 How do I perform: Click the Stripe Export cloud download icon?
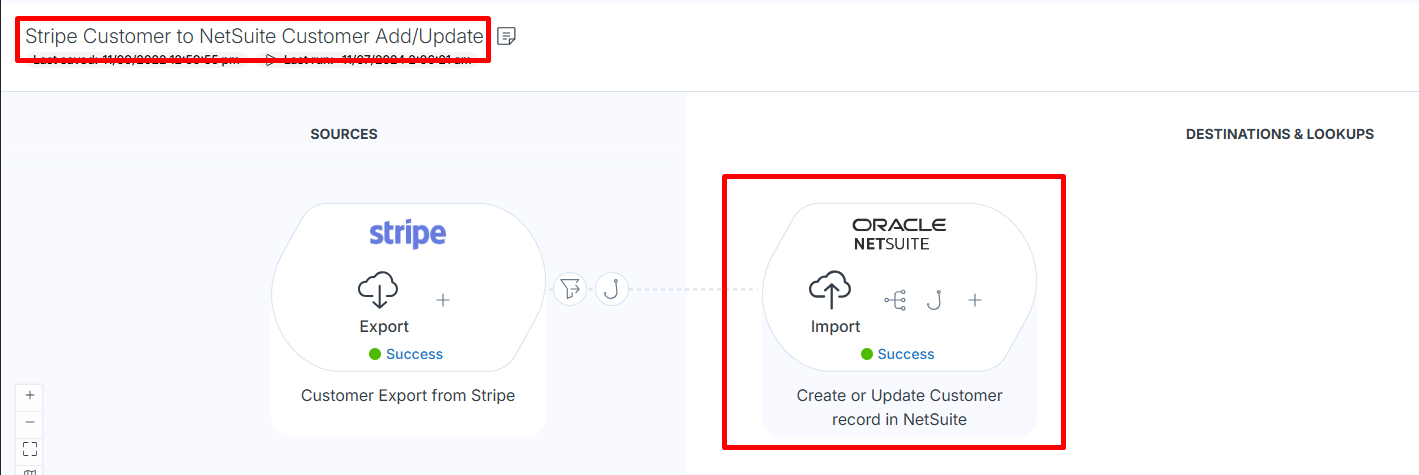pos(378,290)
